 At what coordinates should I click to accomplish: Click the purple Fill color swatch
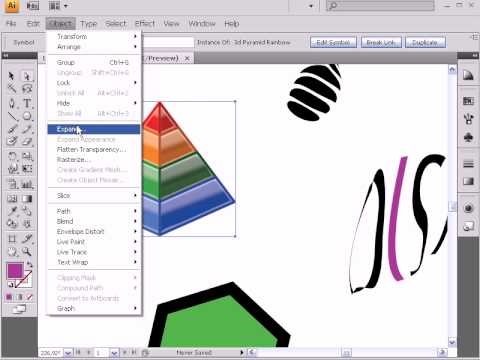[x=14, y=270]
